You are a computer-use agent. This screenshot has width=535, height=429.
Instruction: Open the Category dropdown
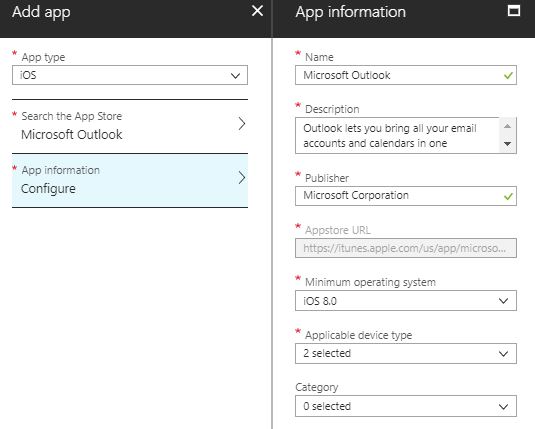[x=406, y=406]
